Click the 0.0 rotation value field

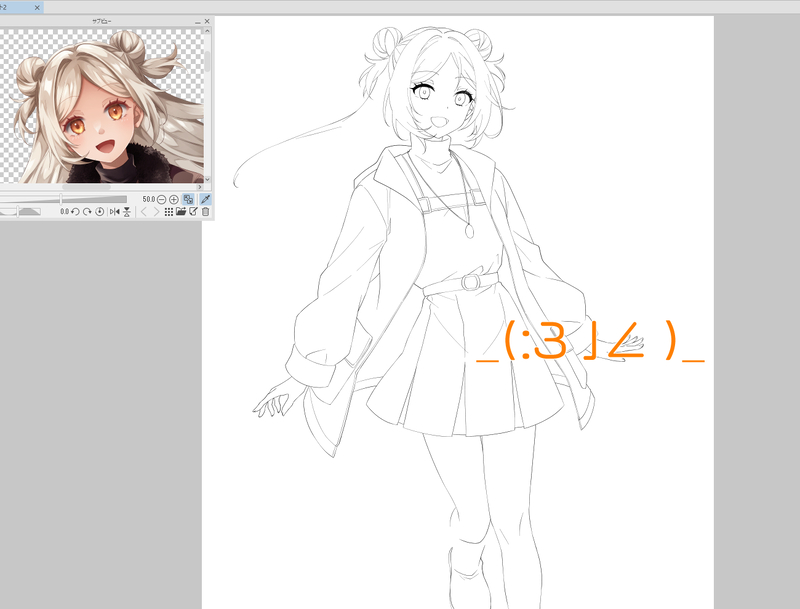(x=64, y=212)
